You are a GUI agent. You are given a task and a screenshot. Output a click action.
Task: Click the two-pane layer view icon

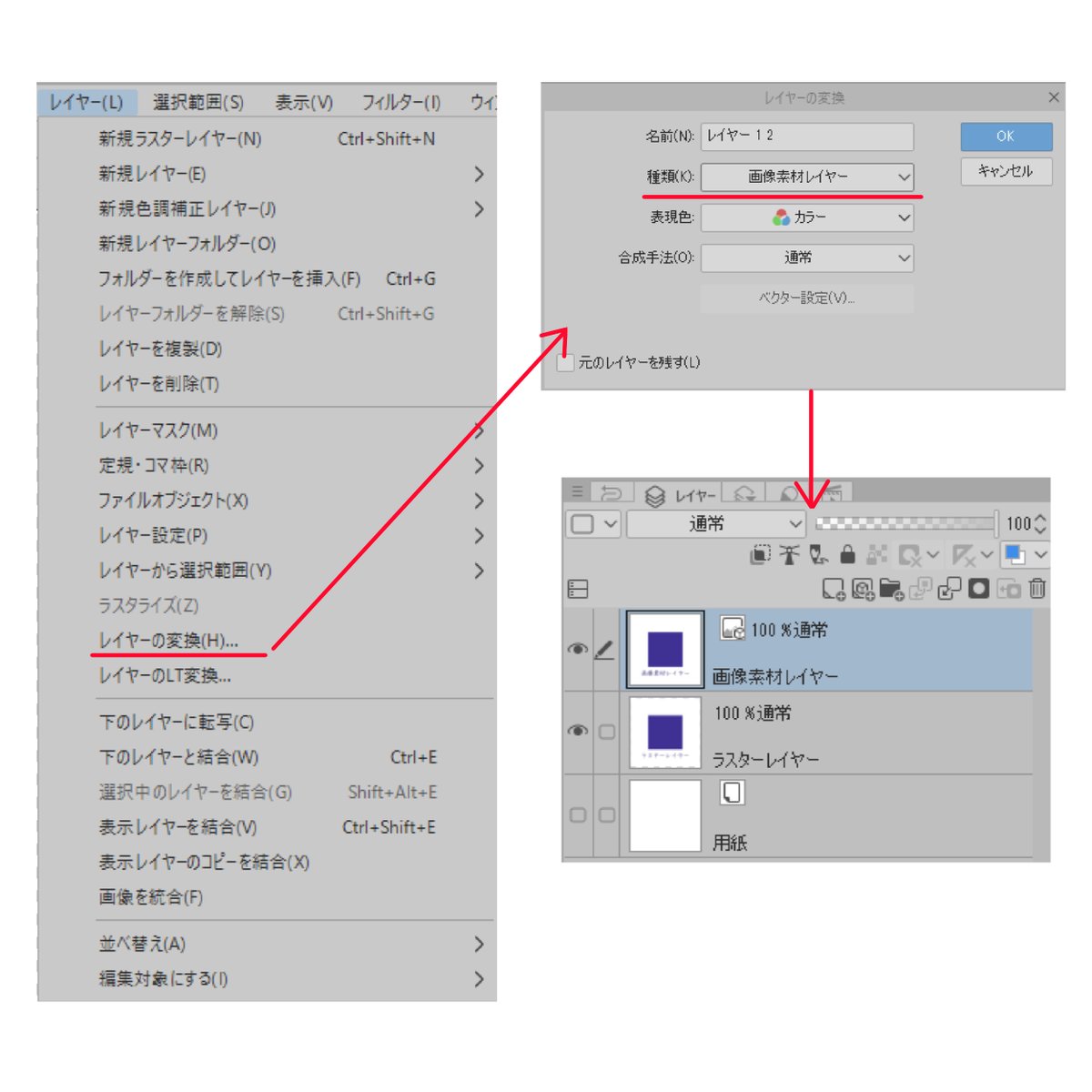click(x=578, y=589)
